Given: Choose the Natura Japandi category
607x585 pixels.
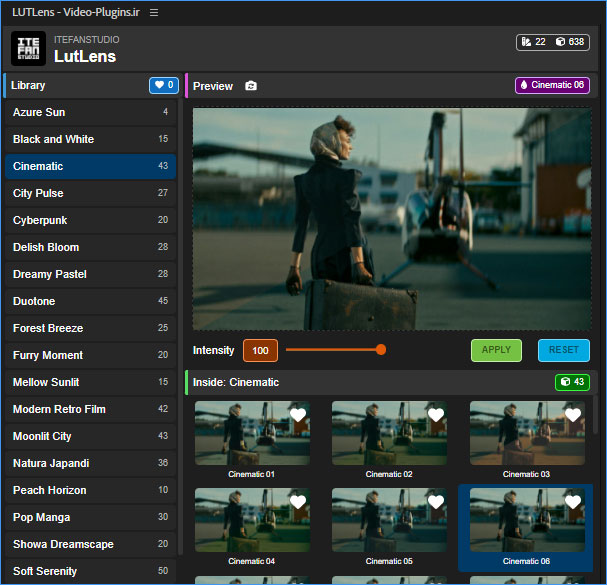Looking at the screenshot, I should 91,463.
